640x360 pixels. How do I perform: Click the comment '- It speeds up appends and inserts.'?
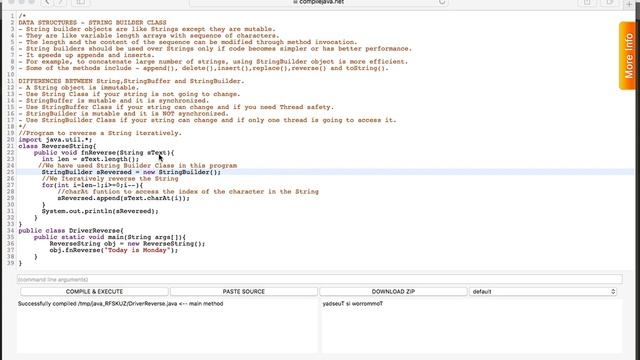pyautogui.click(x=86, y=55)
